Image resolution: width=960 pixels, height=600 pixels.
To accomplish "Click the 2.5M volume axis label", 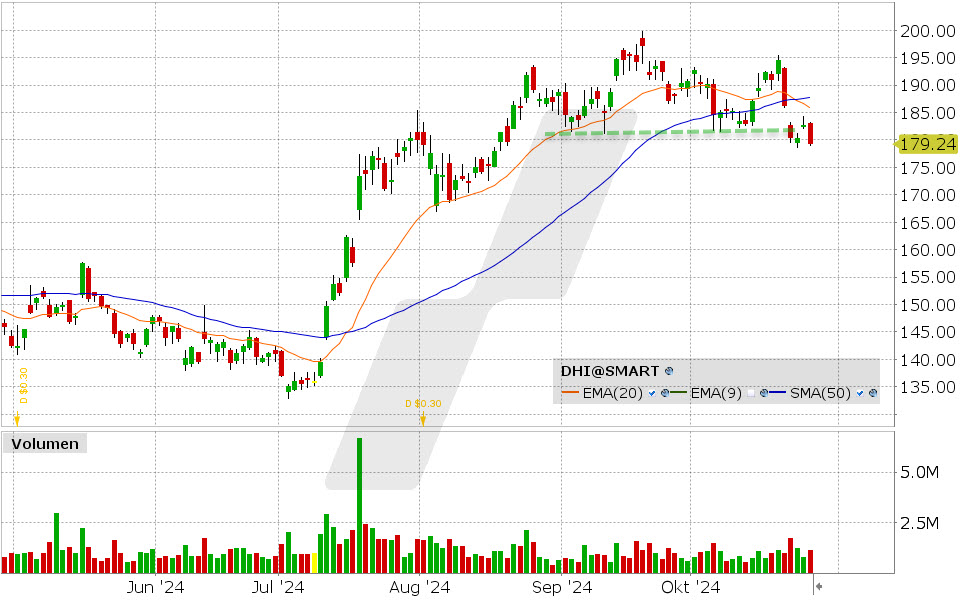I will [x=919, y=523].
